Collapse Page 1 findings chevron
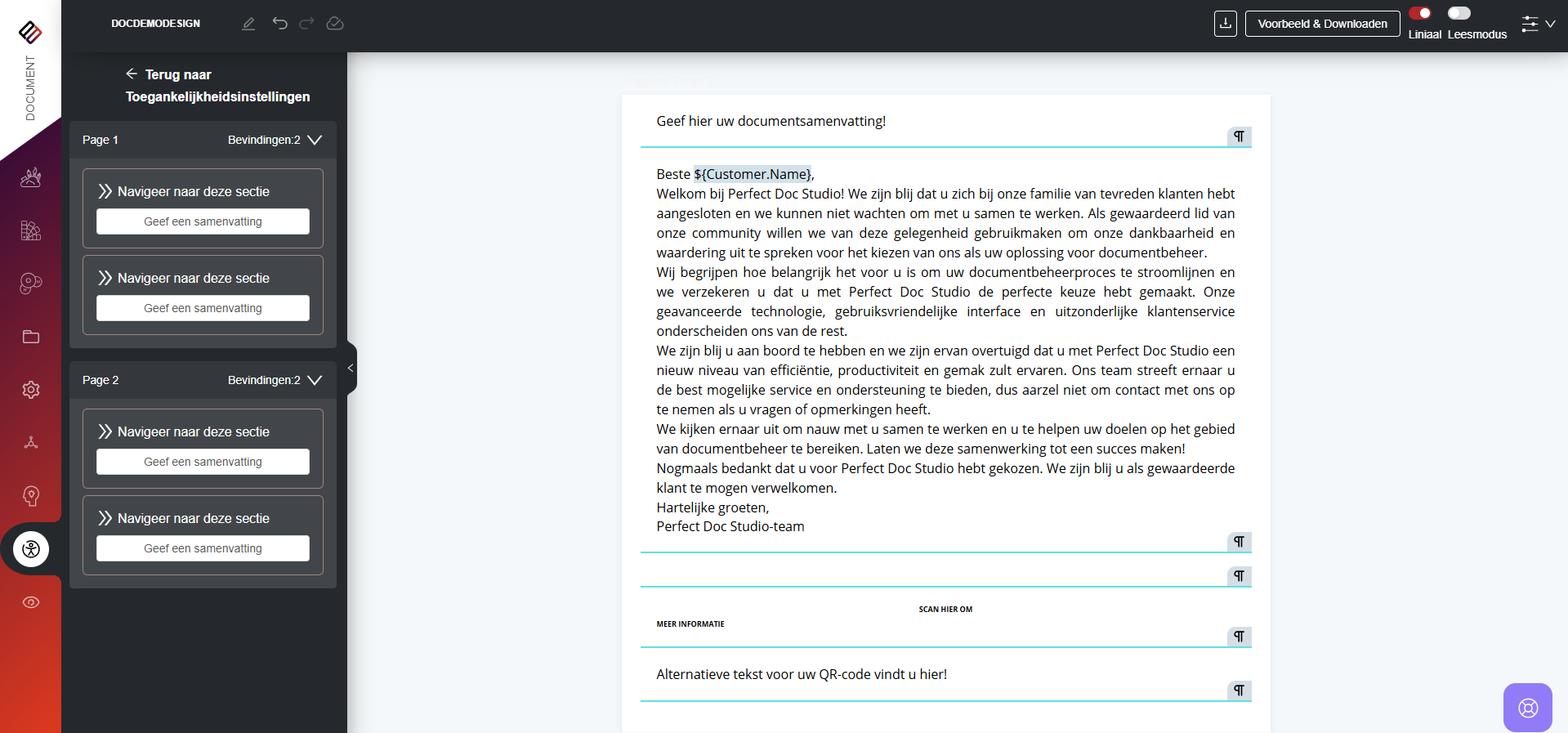The height and width of the screenshot is (733, 1568). point(315,140)
